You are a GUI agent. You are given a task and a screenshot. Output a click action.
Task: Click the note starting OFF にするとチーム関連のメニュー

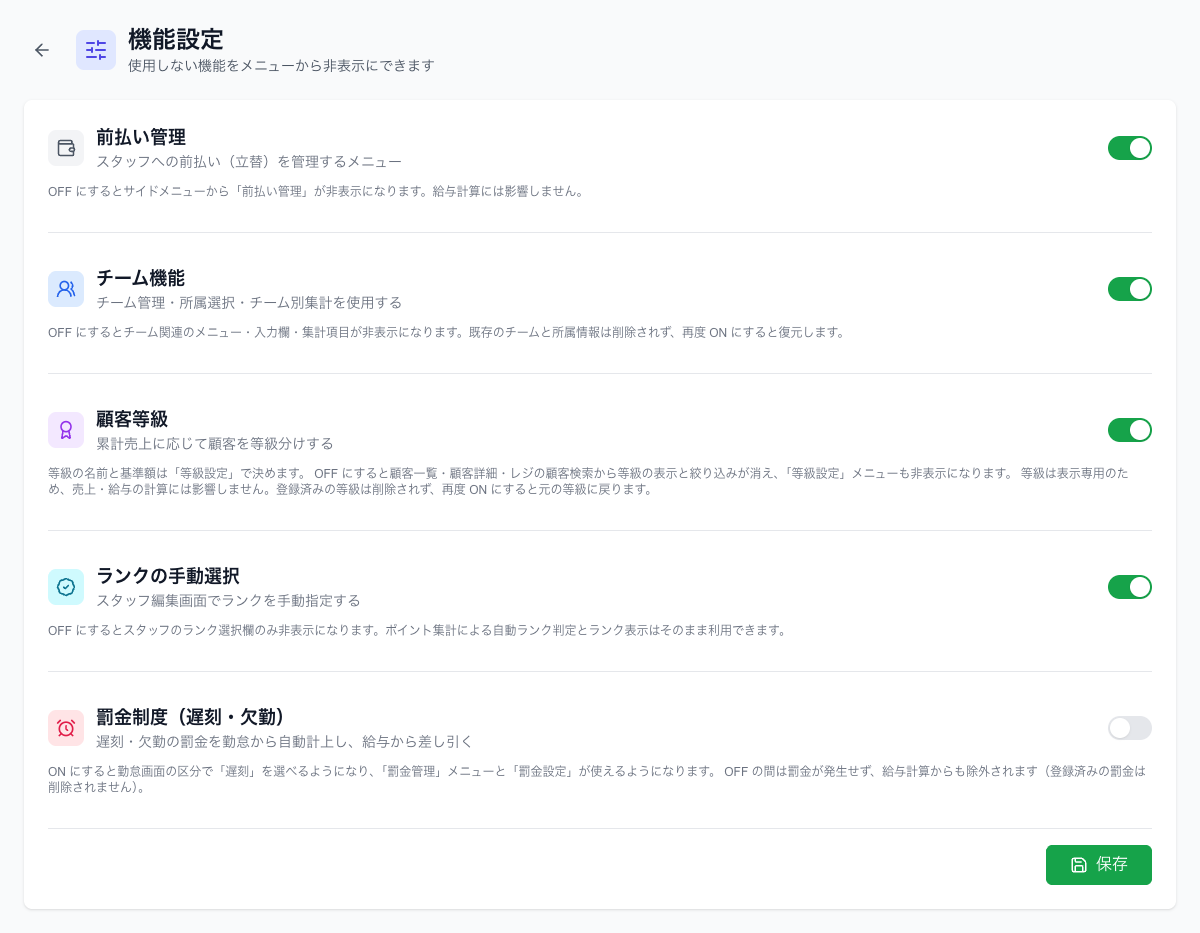click(x=447, y=332)
